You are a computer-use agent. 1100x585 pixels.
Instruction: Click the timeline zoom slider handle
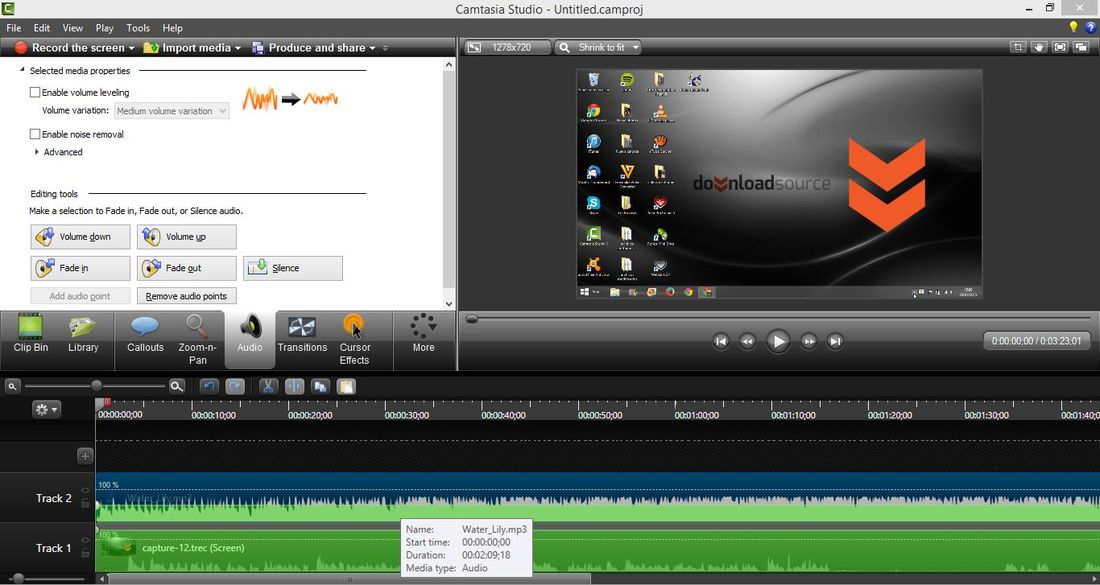(x=96, y=386)
